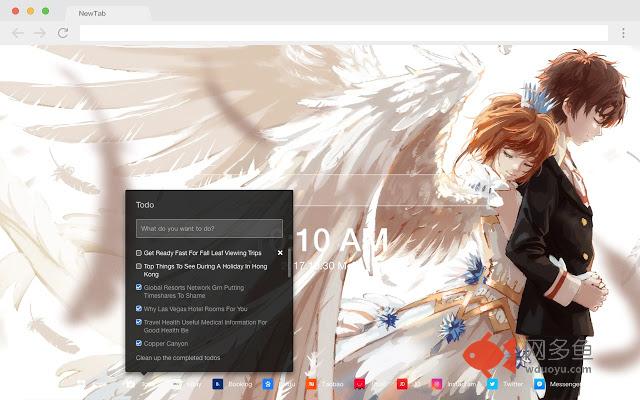This screenshot has width=640, height=400.
Task: Uncheck 'Global Resorts Network' todo item
Action: (x=139, y=287)
